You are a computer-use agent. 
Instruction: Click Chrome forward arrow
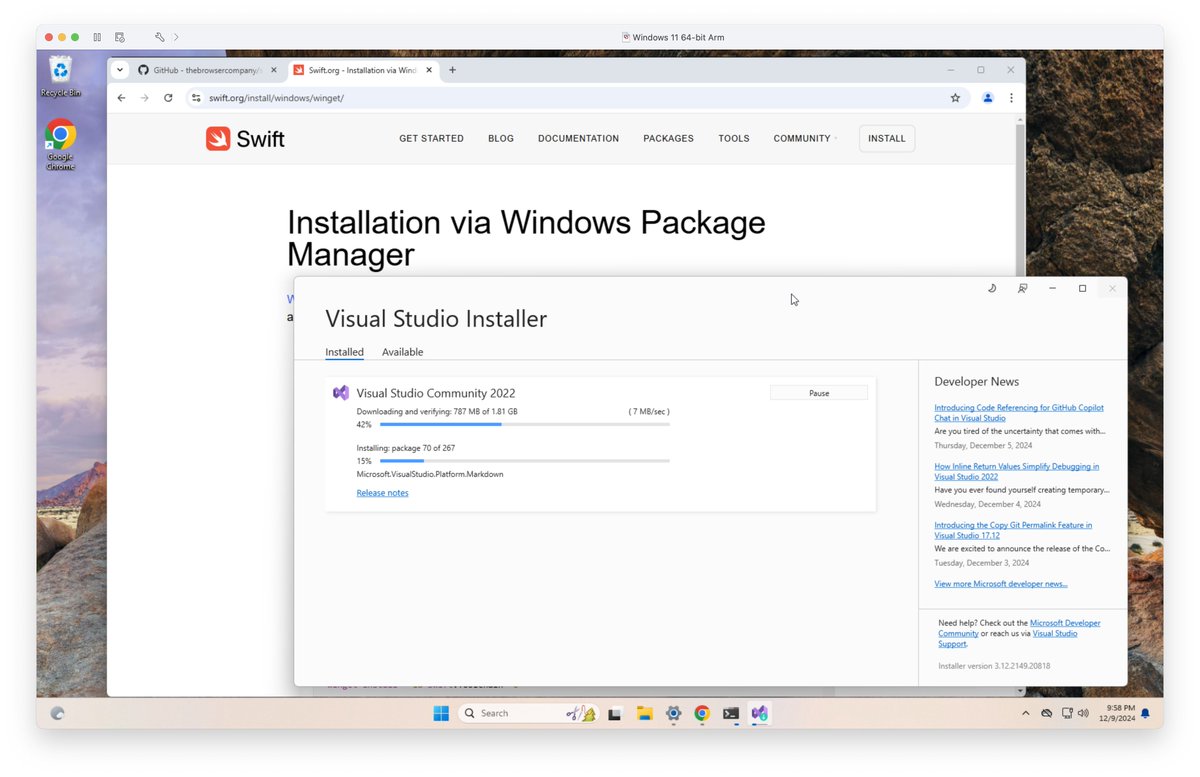pyautogui.click(x=144, y=98)
